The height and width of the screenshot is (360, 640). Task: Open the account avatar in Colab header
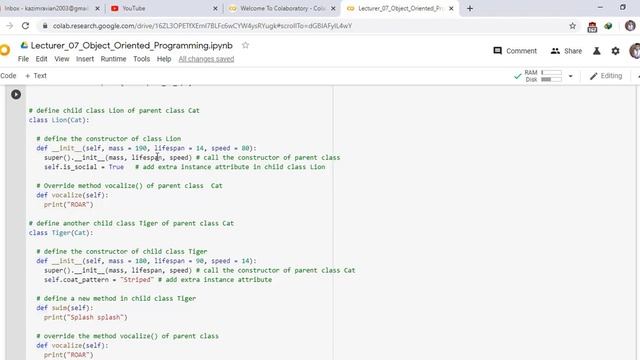click(x=635, y=51)
